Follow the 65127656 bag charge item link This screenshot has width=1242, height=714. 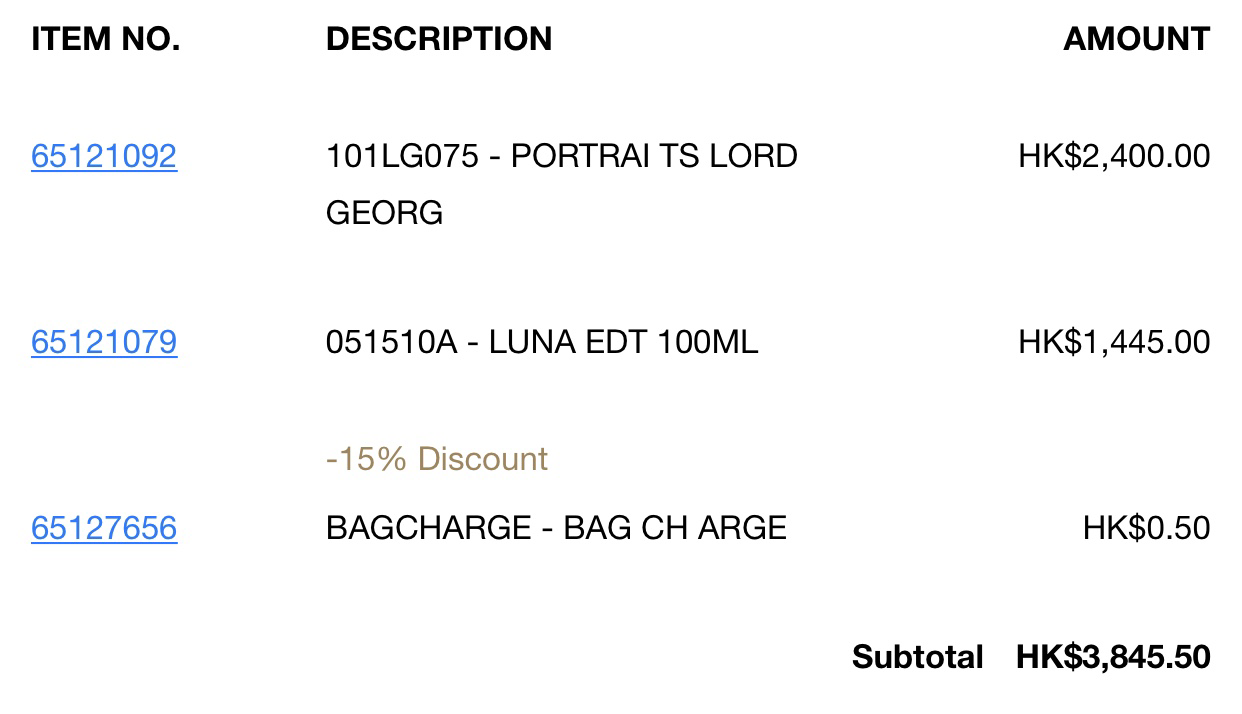[104, 528]
